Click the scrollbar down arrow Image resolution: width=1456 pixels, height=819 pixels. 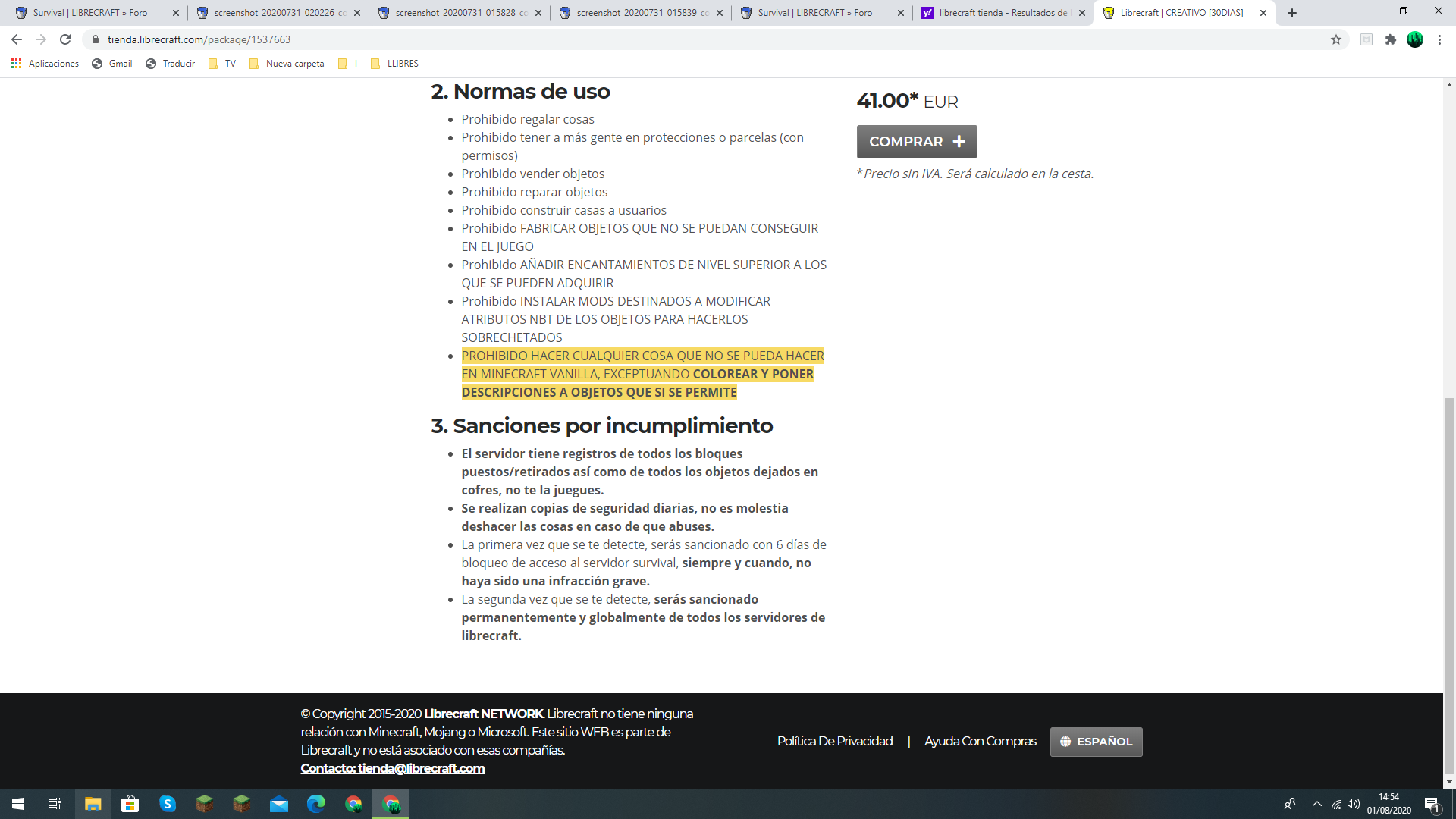tap(1449, 782)
